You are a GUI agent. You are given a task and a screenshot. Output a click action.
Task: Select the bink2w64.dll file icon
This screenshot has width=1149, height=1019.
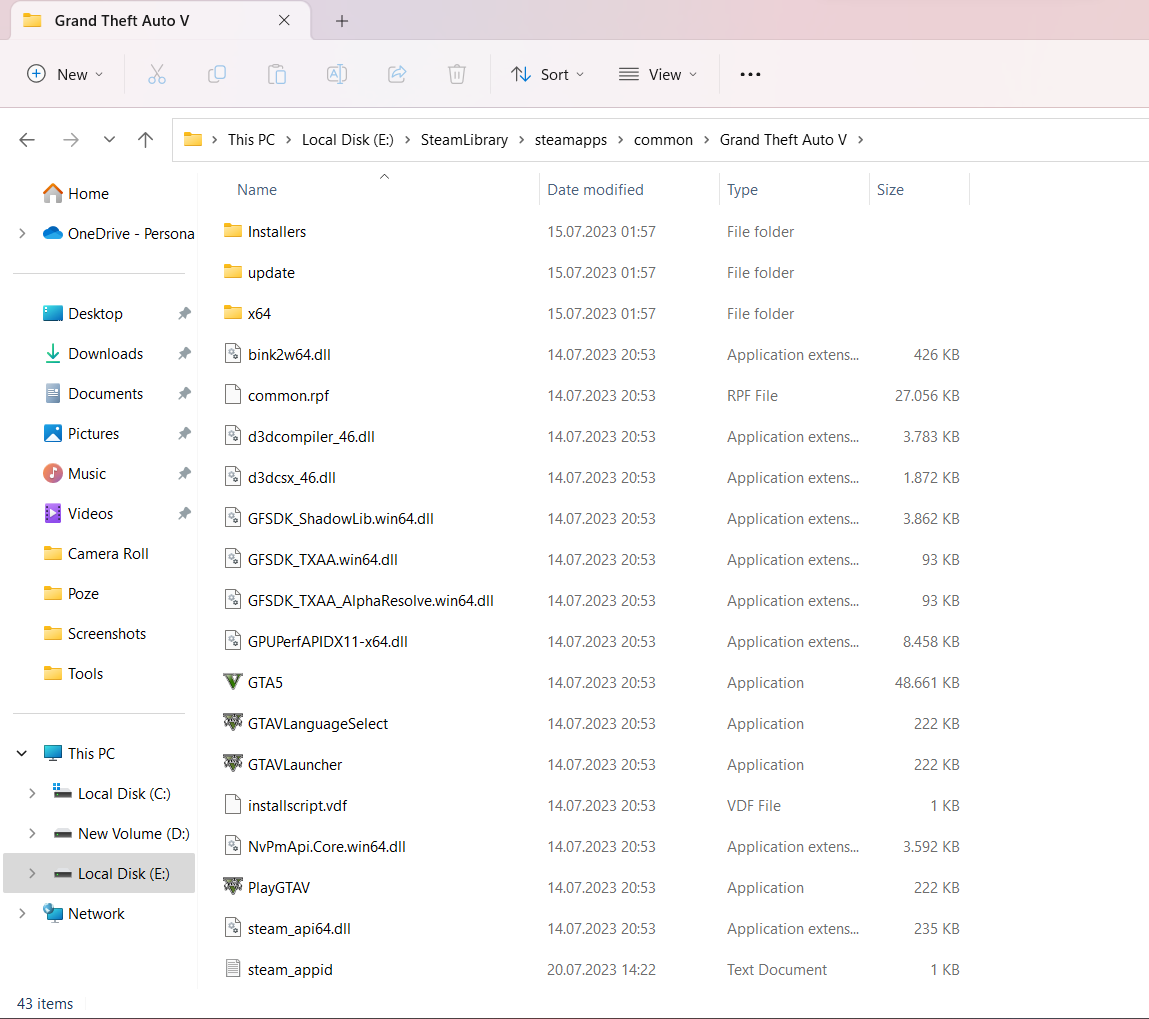(x=232, y=354)
